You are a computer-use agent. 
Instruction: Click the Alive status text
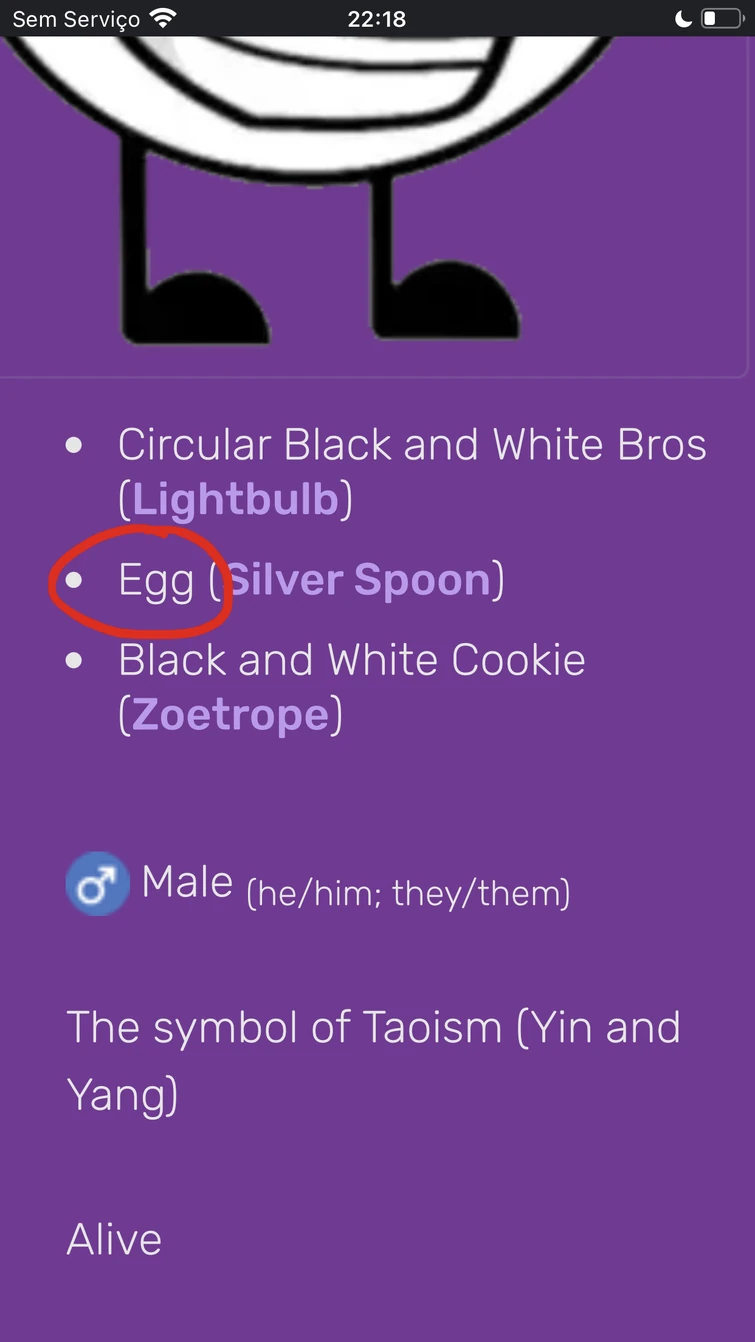coord(113,1238)
